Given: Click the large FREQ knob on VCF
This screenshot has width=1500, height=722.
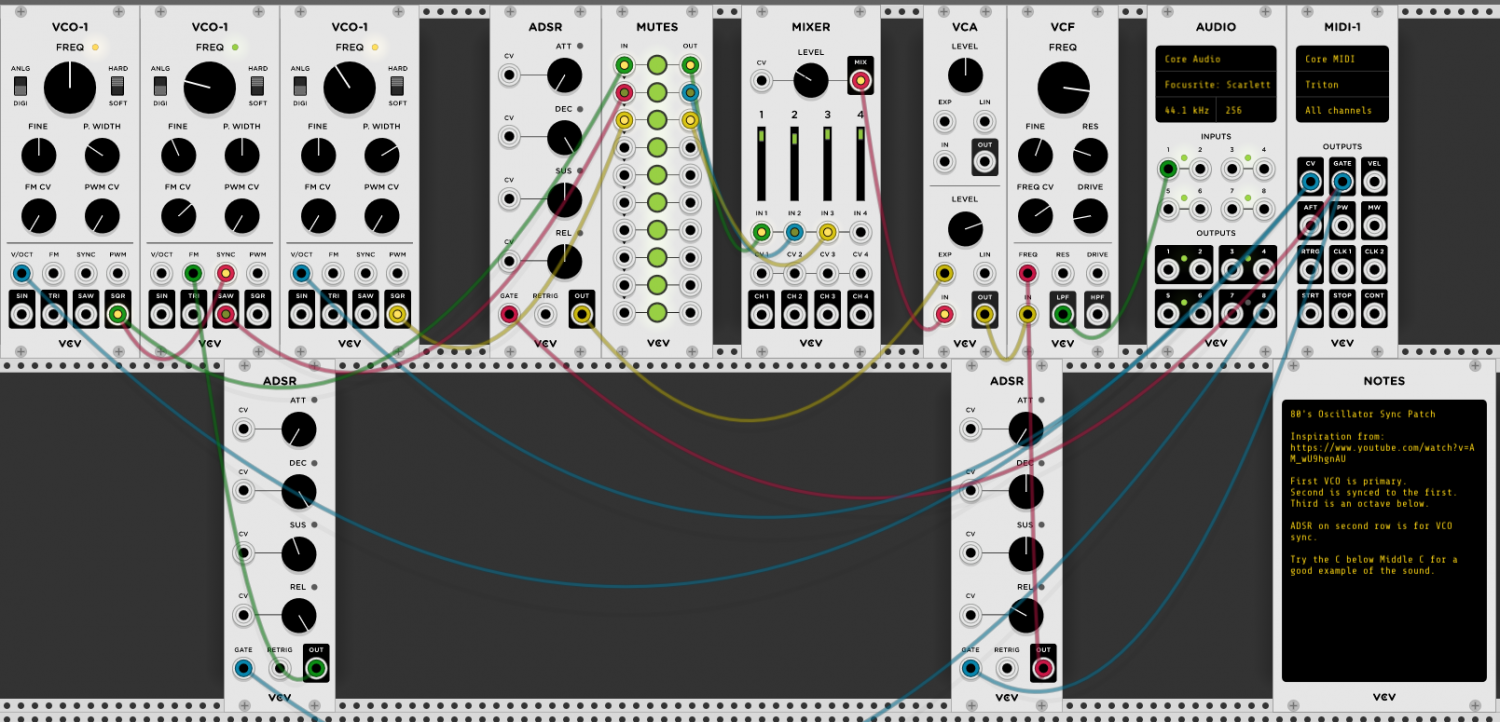Looking at the screenshot, I should pos(1063,87).
